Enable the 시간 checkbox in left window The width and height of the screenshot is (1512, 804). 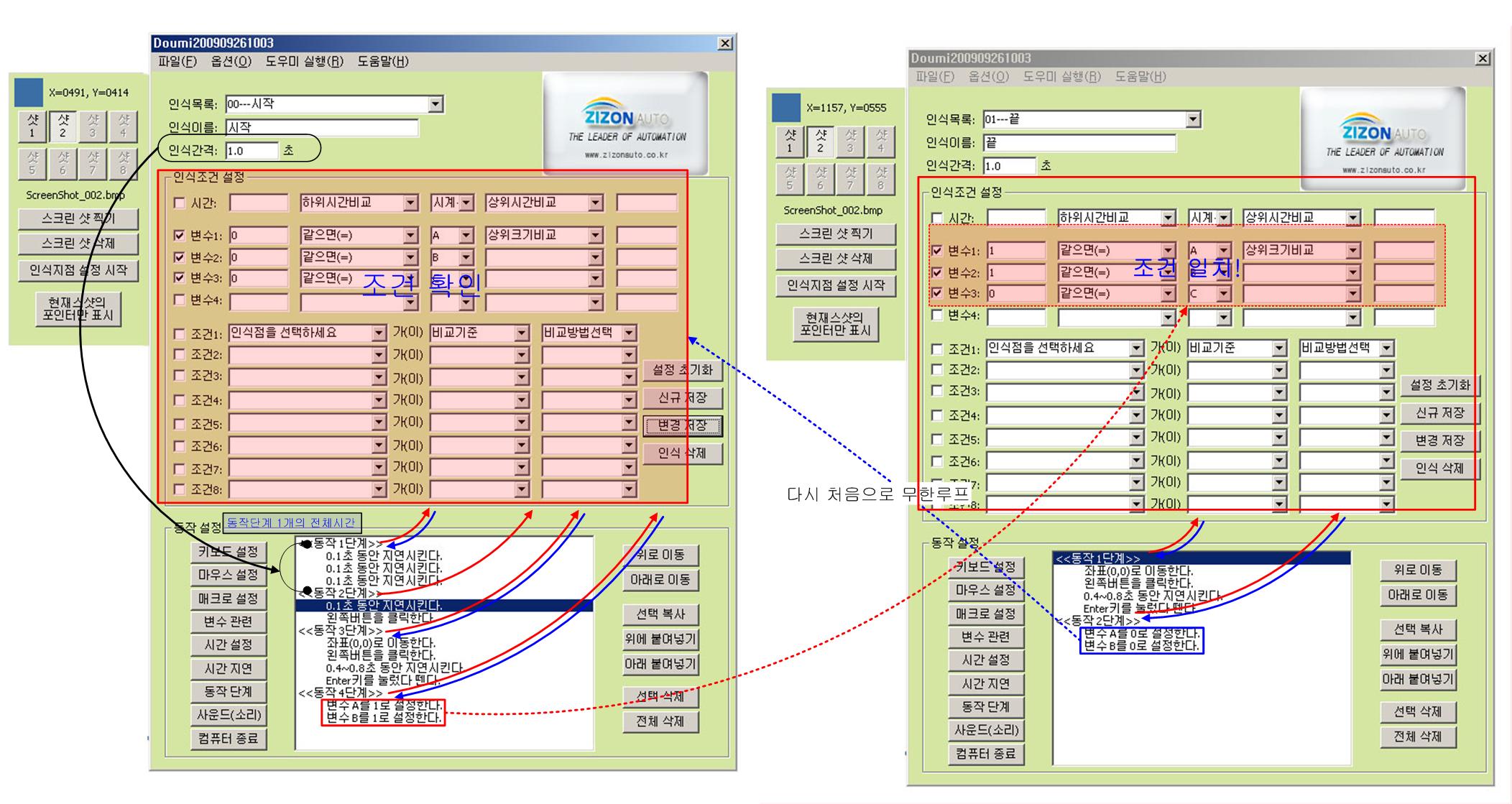(x=180, y=203)
